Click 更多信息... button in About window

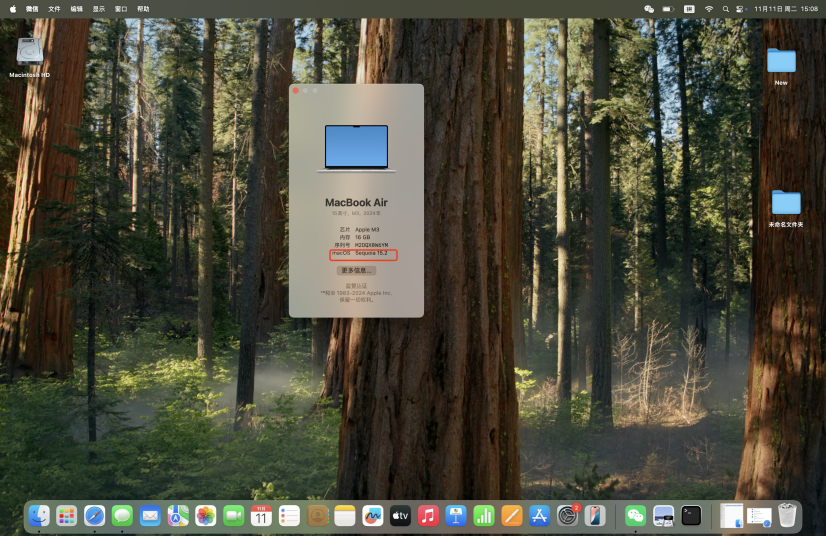point(356,270)
